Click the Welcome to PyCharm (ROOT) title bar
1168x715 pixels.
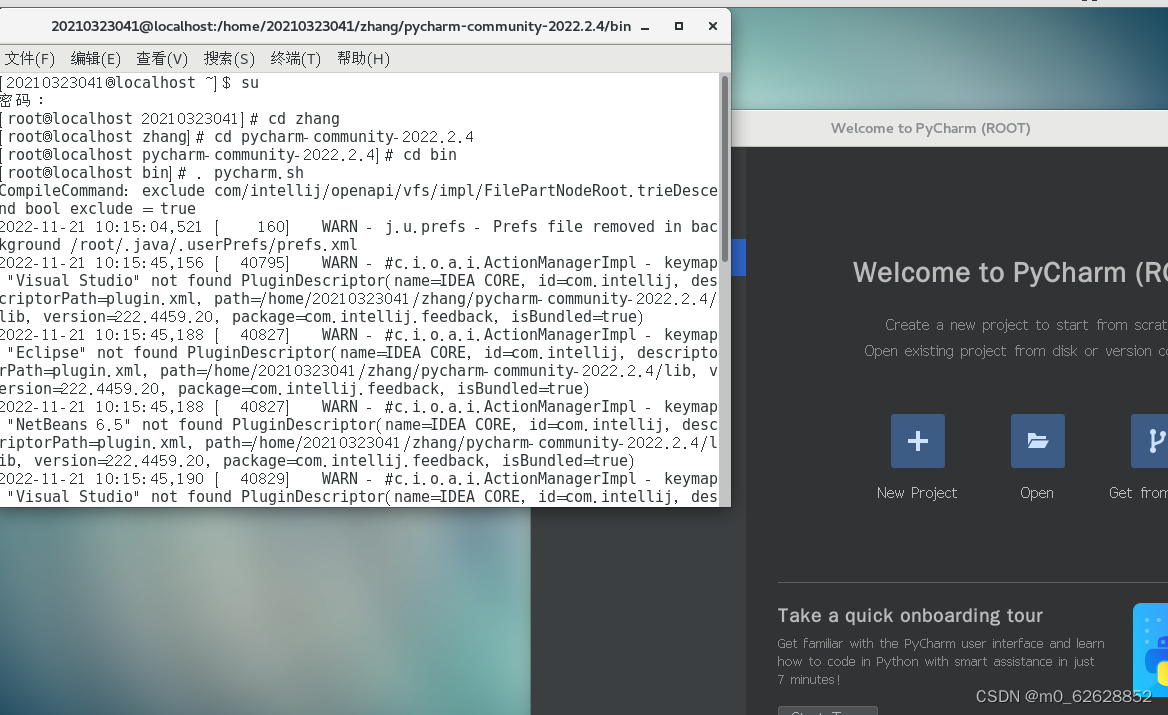coord(950,128)
